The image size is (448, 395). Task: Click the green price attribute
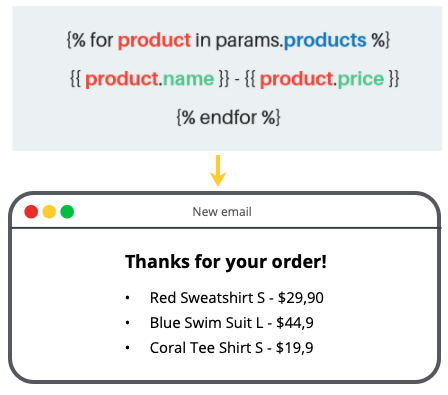coord(361,79)
